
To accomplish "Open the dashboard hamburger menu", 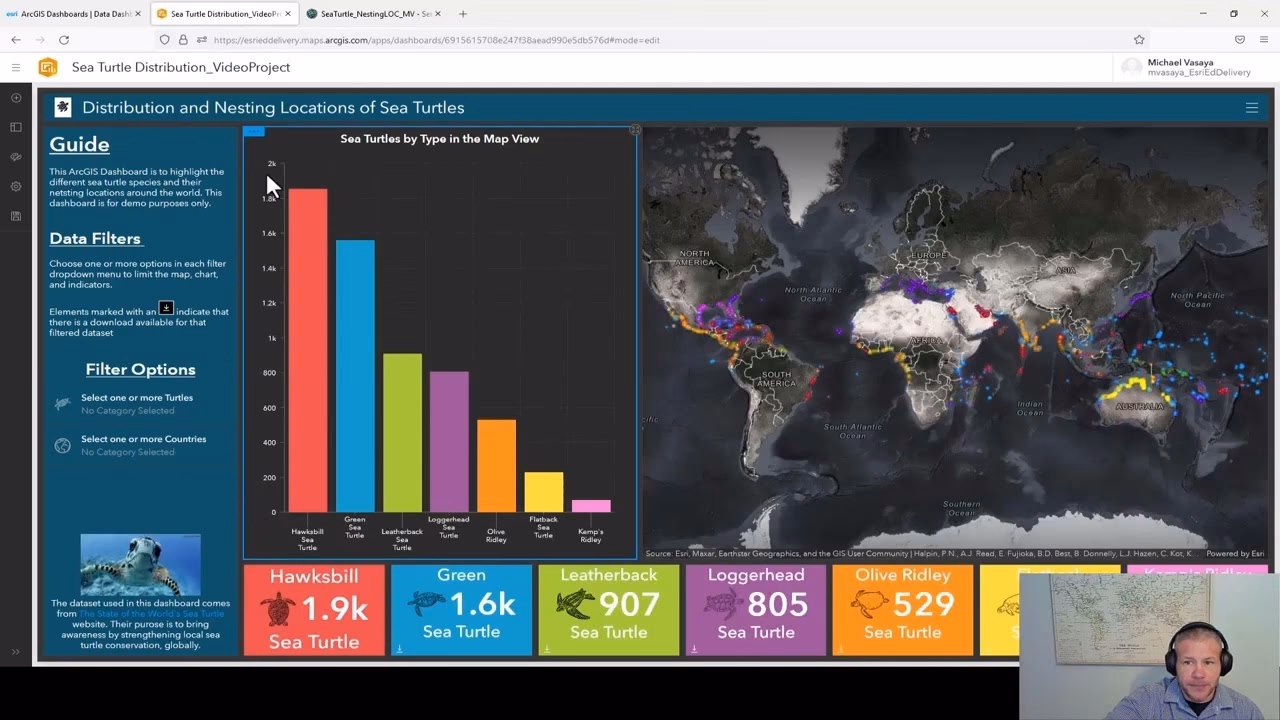I will point(1252,108).
